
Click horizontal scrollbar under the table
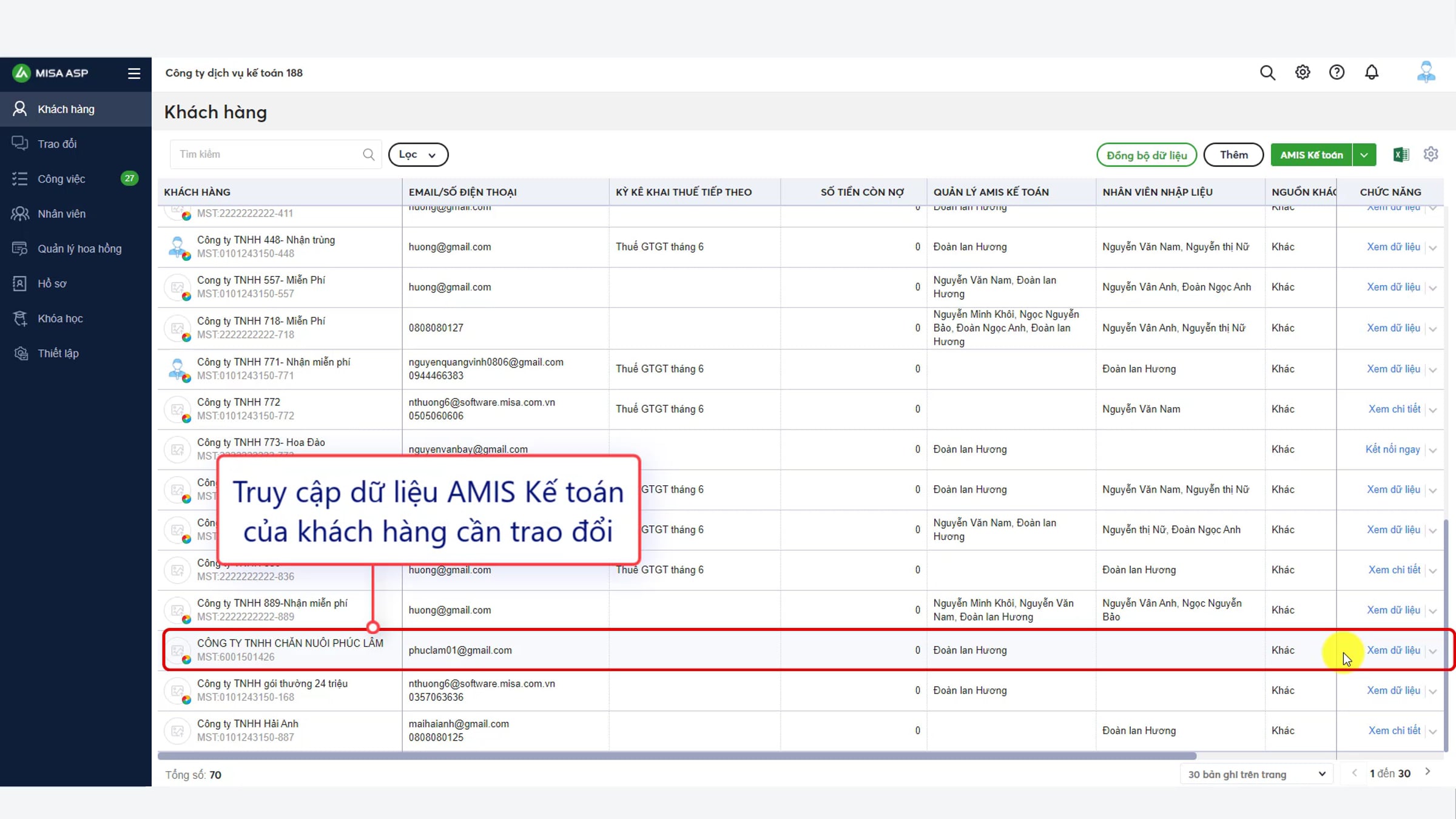coord(676,756)
